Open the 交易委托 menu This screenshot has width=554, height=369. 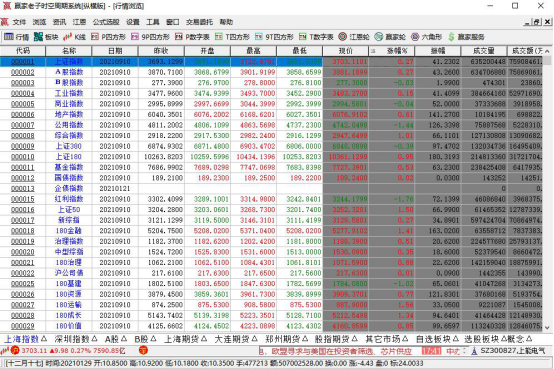click(199, 22)
